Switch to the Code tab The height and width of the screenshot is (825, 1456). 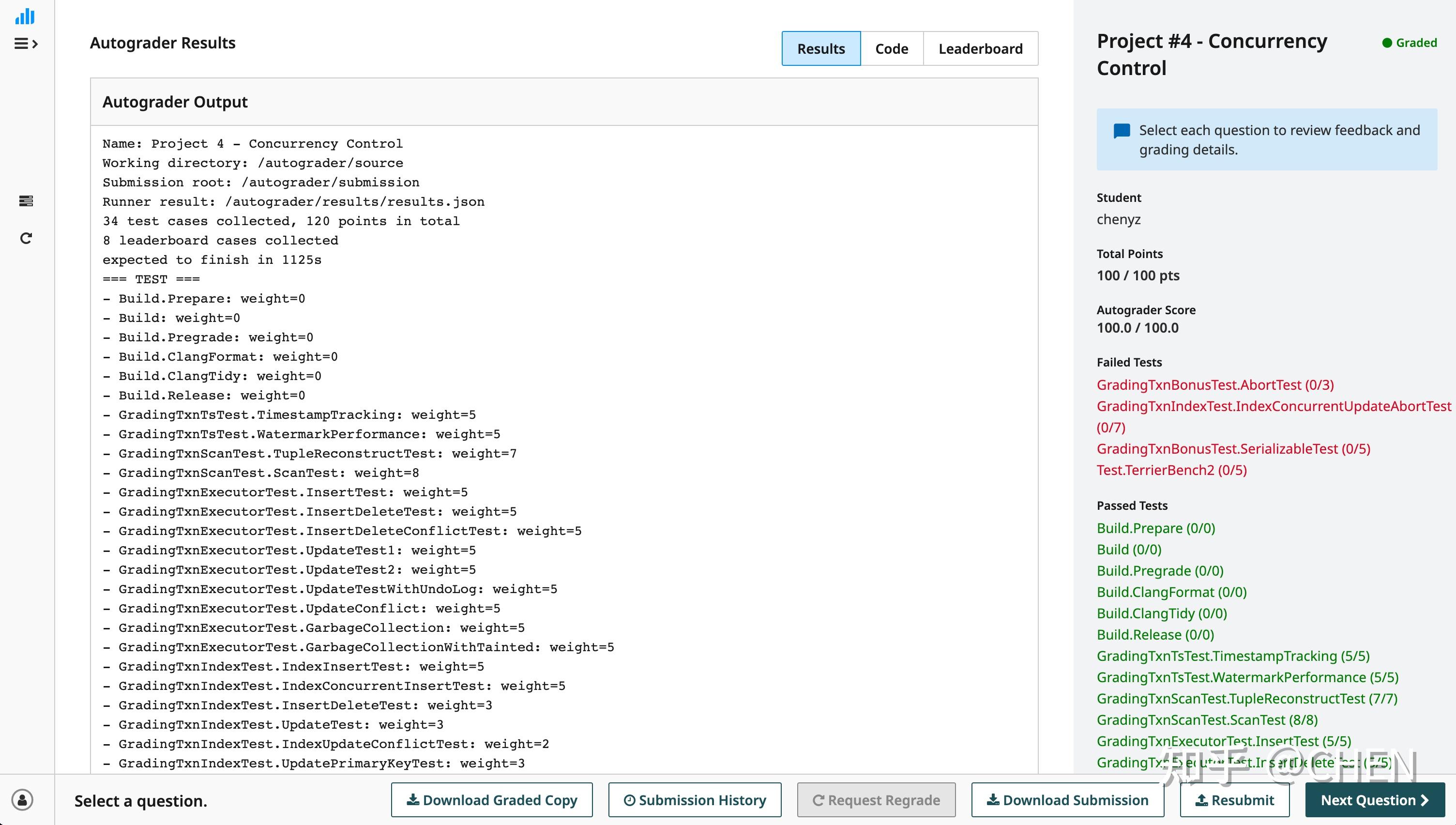coord(892,49)
